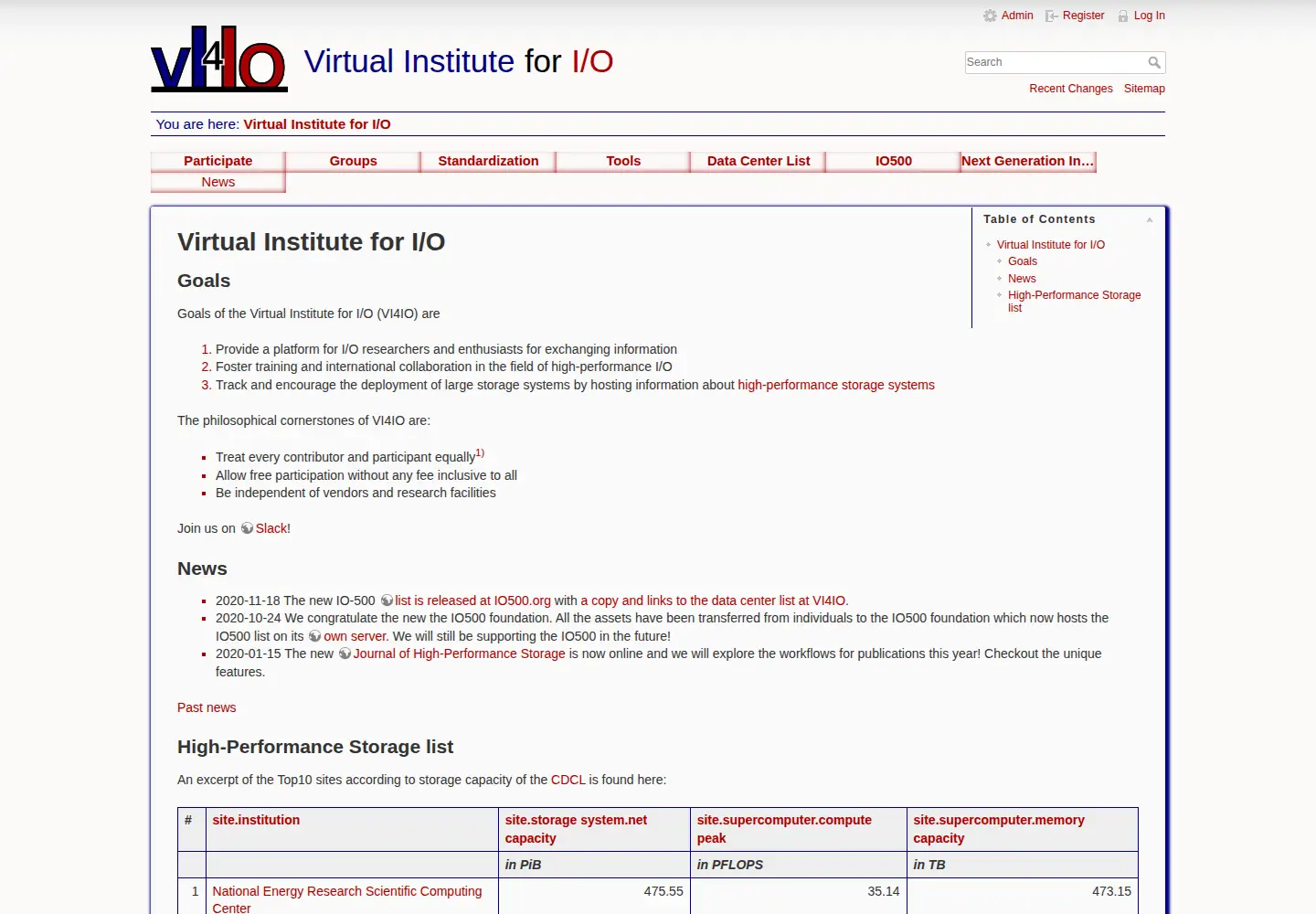
Task: Open the IO500 menu tab
Action: pos(894,161)
